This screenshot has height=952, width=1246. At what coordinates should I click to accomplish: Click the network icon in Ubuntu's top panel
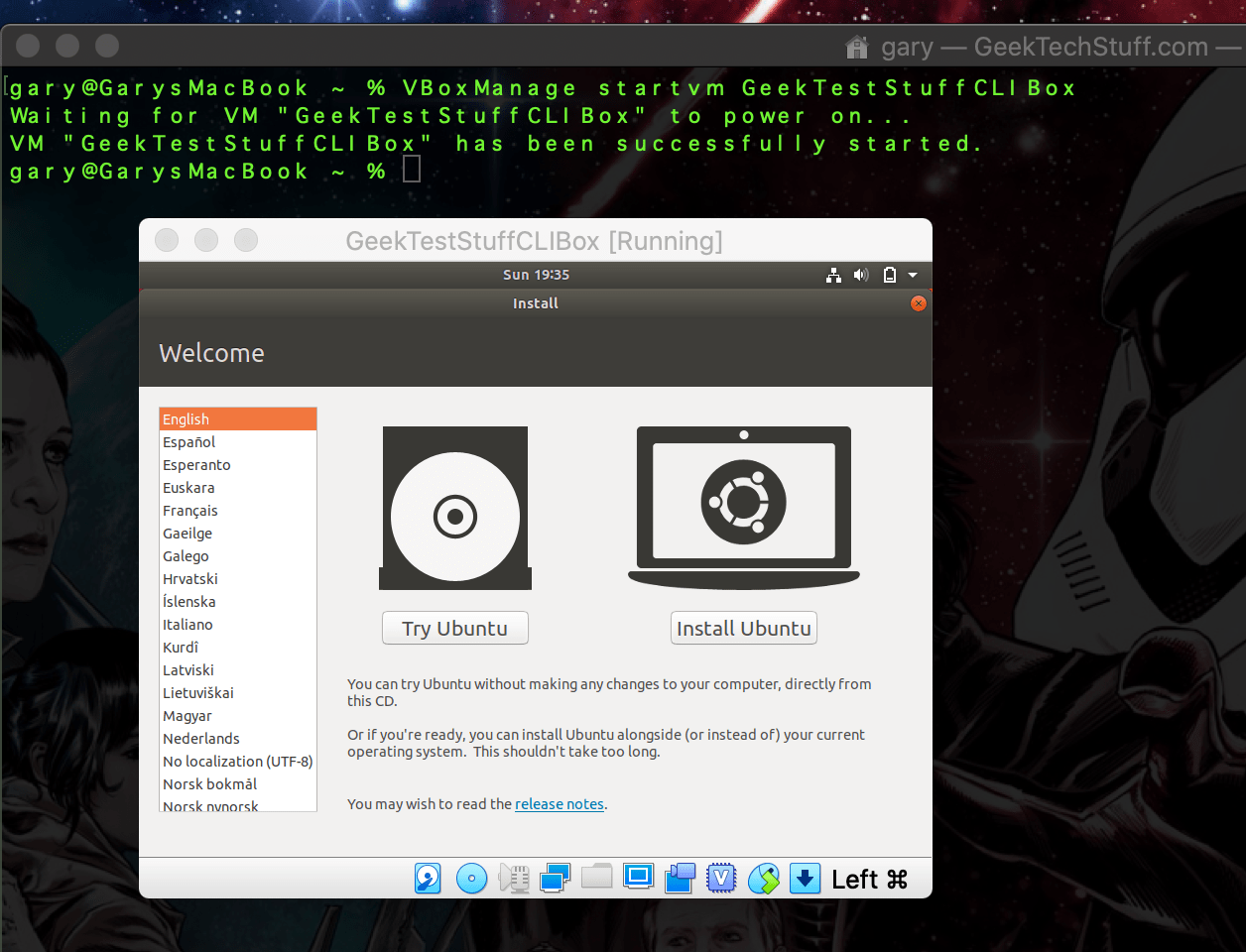tap(833, 275)
